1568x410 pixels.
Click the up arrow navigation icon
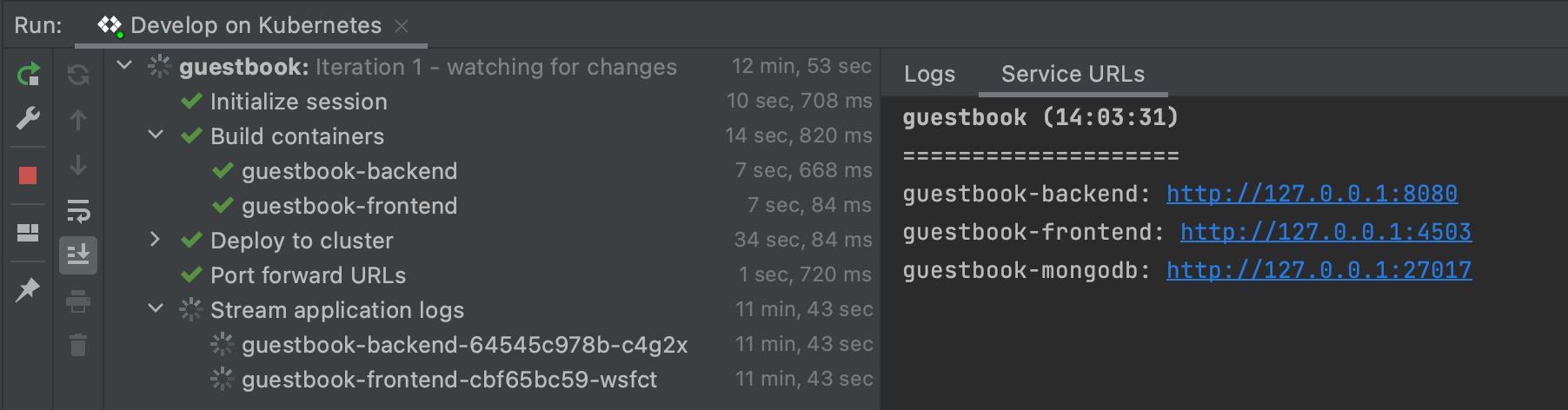[x=78, y=120]
